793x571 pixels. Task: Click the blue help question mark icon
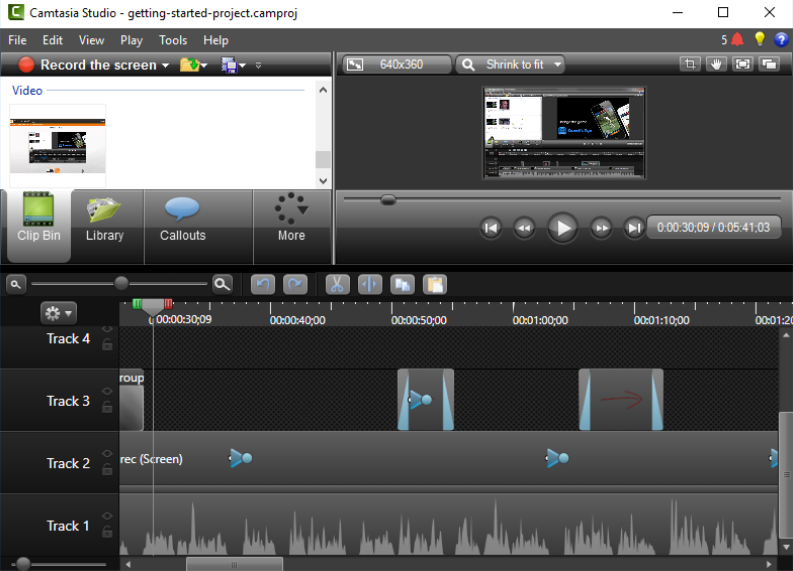(x=781, y=39)
